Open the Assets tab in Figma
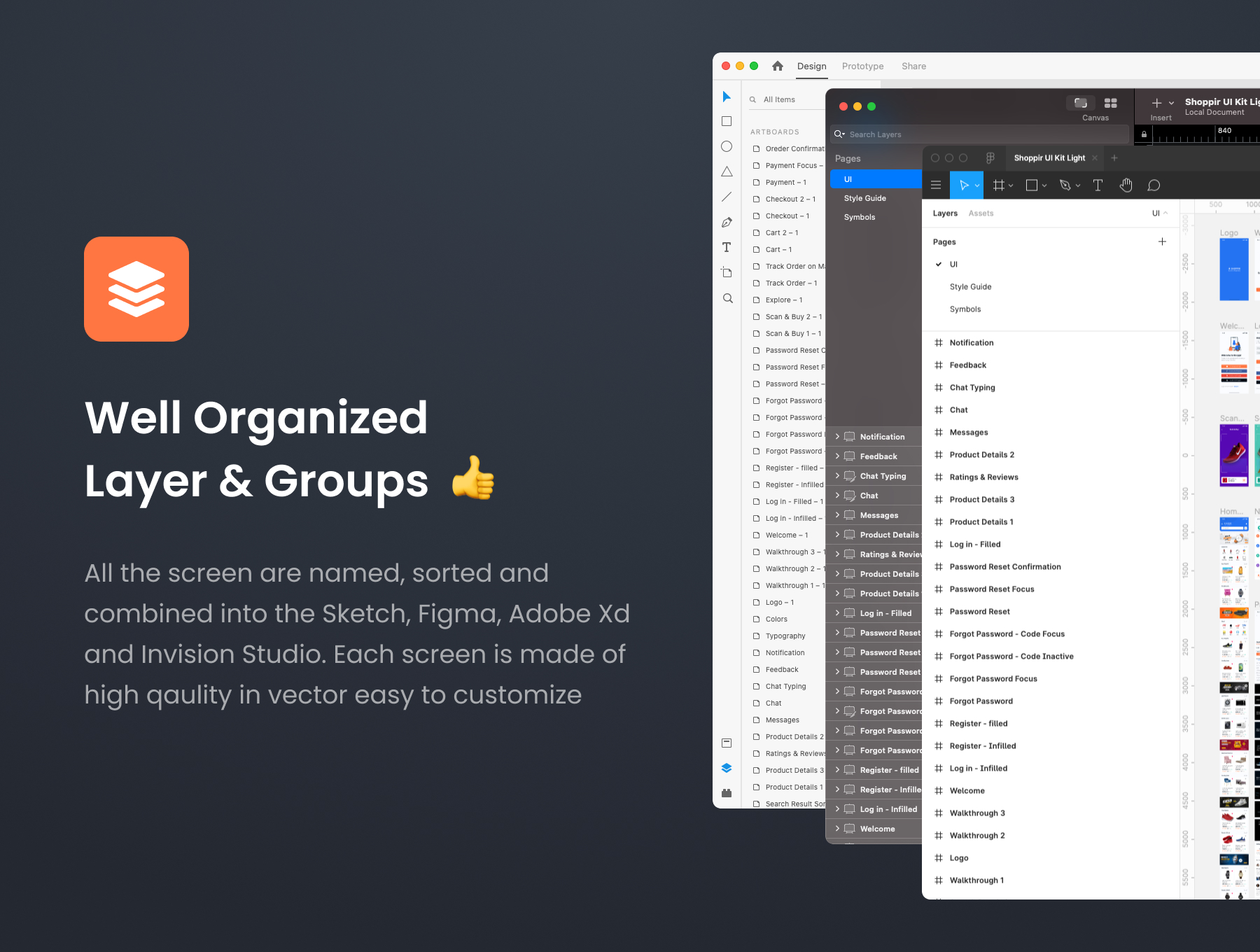Viewport: 1260px width, 952px height. pos(981,213)
